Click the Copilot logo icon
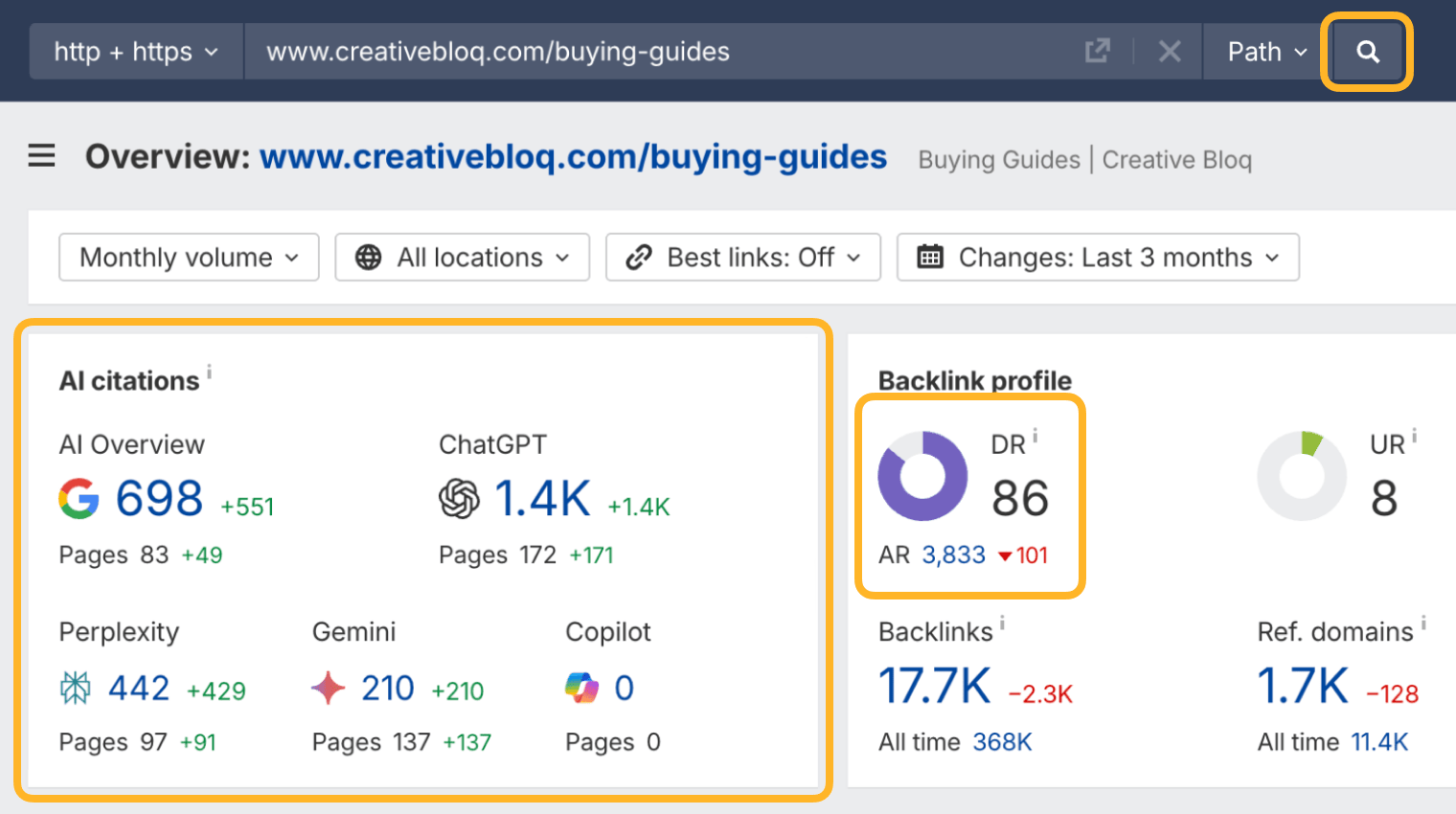Image resolution: width=1456 pixels, height=814 pixels. [582, 688]
